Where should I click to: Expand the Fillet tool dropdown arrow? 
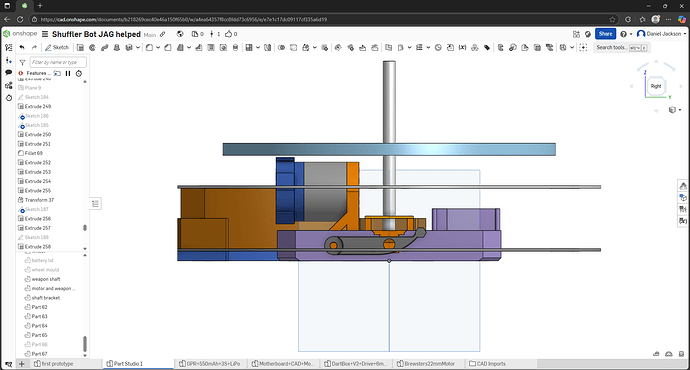(x=158, y=48)
